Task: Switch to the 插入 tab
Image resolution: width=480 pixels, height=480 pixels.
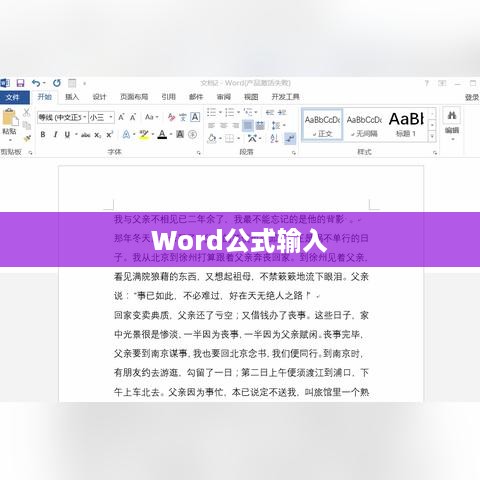Action: (x=72, y=97)
